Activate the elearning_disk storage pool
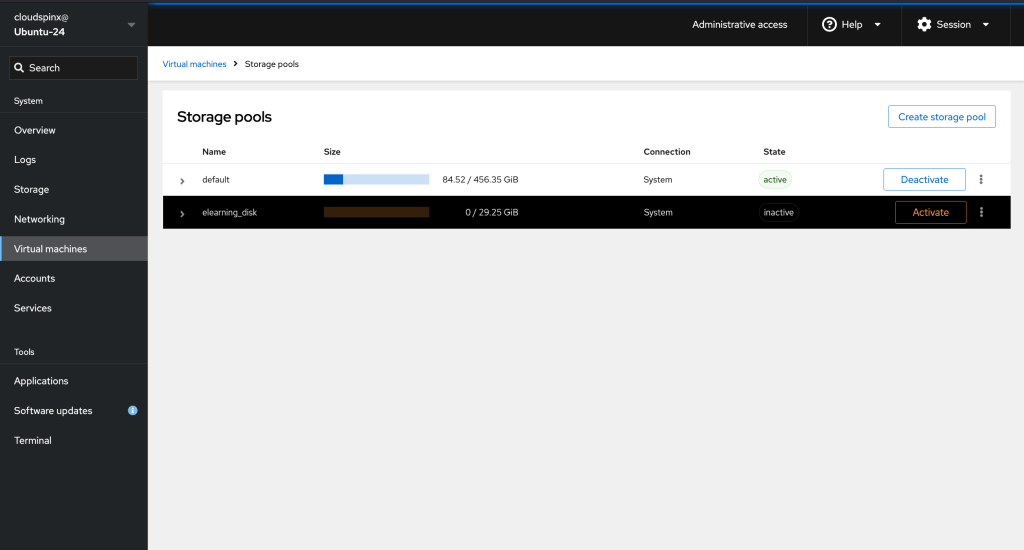1024x550 pixels. (x=931, y=212)
